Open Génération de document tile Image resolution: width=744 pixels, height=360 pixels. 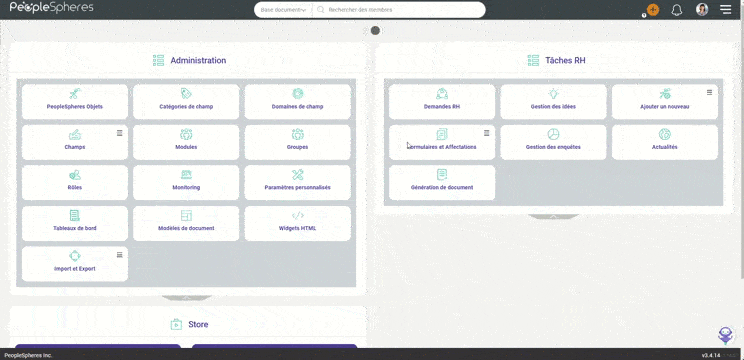point(442,182)
